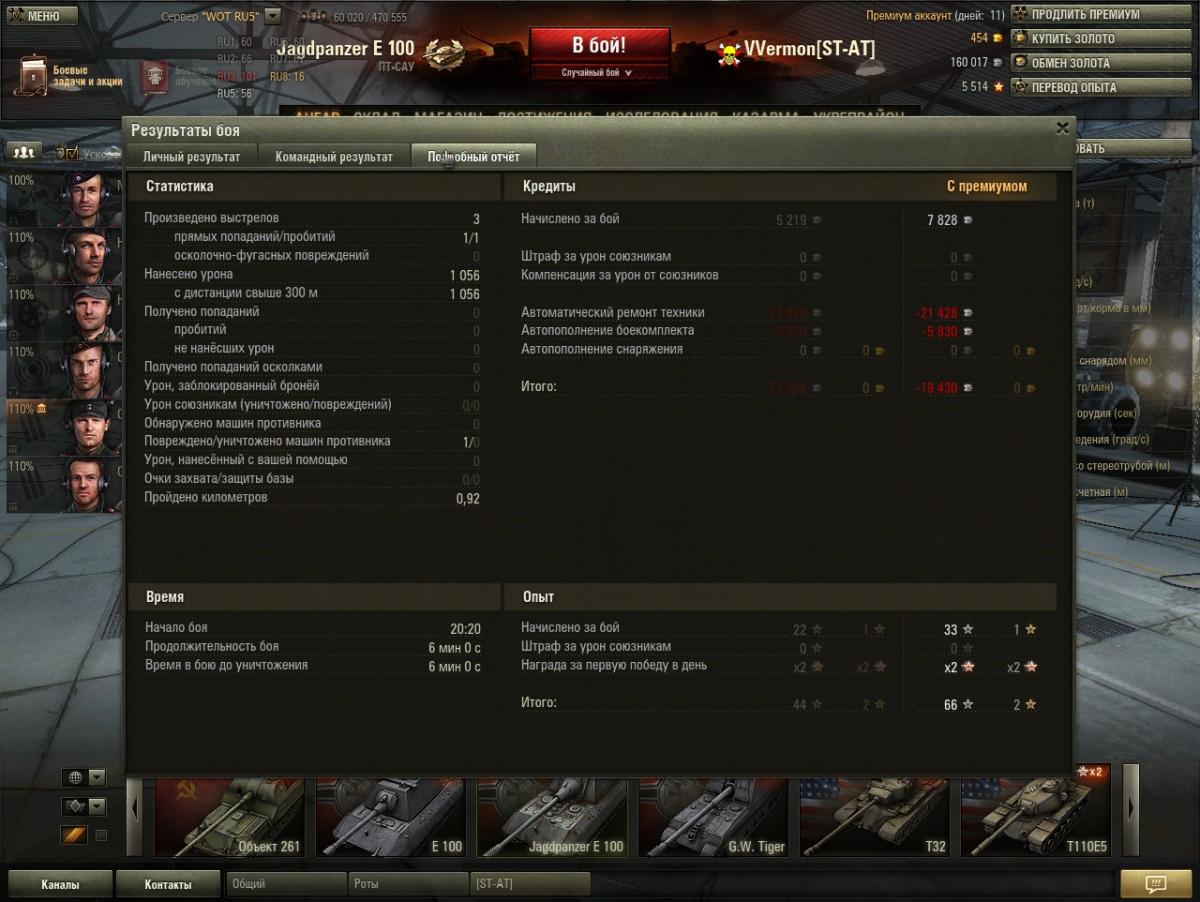Open the АНГАР menu item
This screenshot has width=1200, height=902.
pyautogui.click(x=317, y=116)
